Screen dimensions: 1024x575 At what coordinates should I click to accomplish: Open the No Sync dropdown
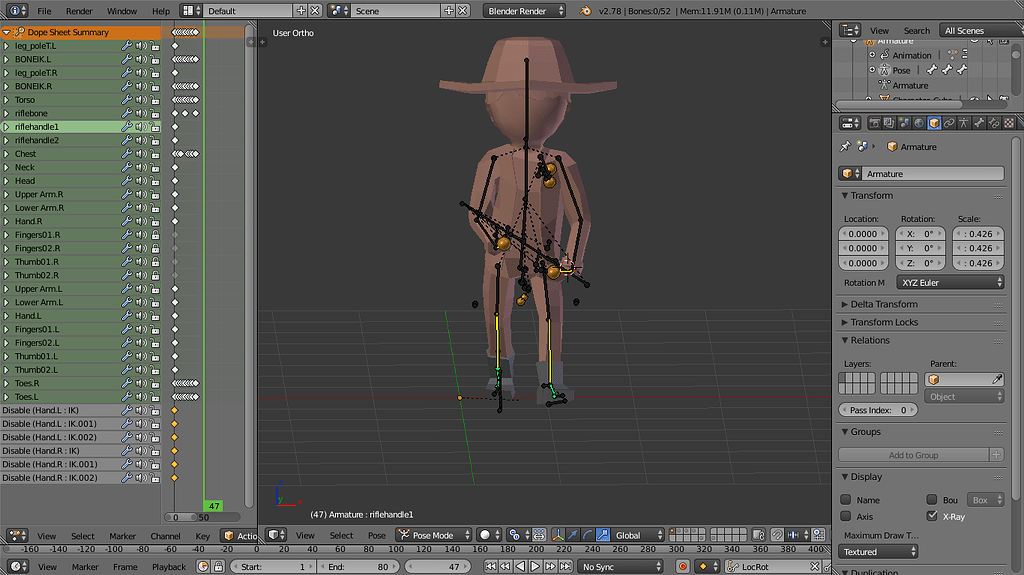tap(620, 567)
